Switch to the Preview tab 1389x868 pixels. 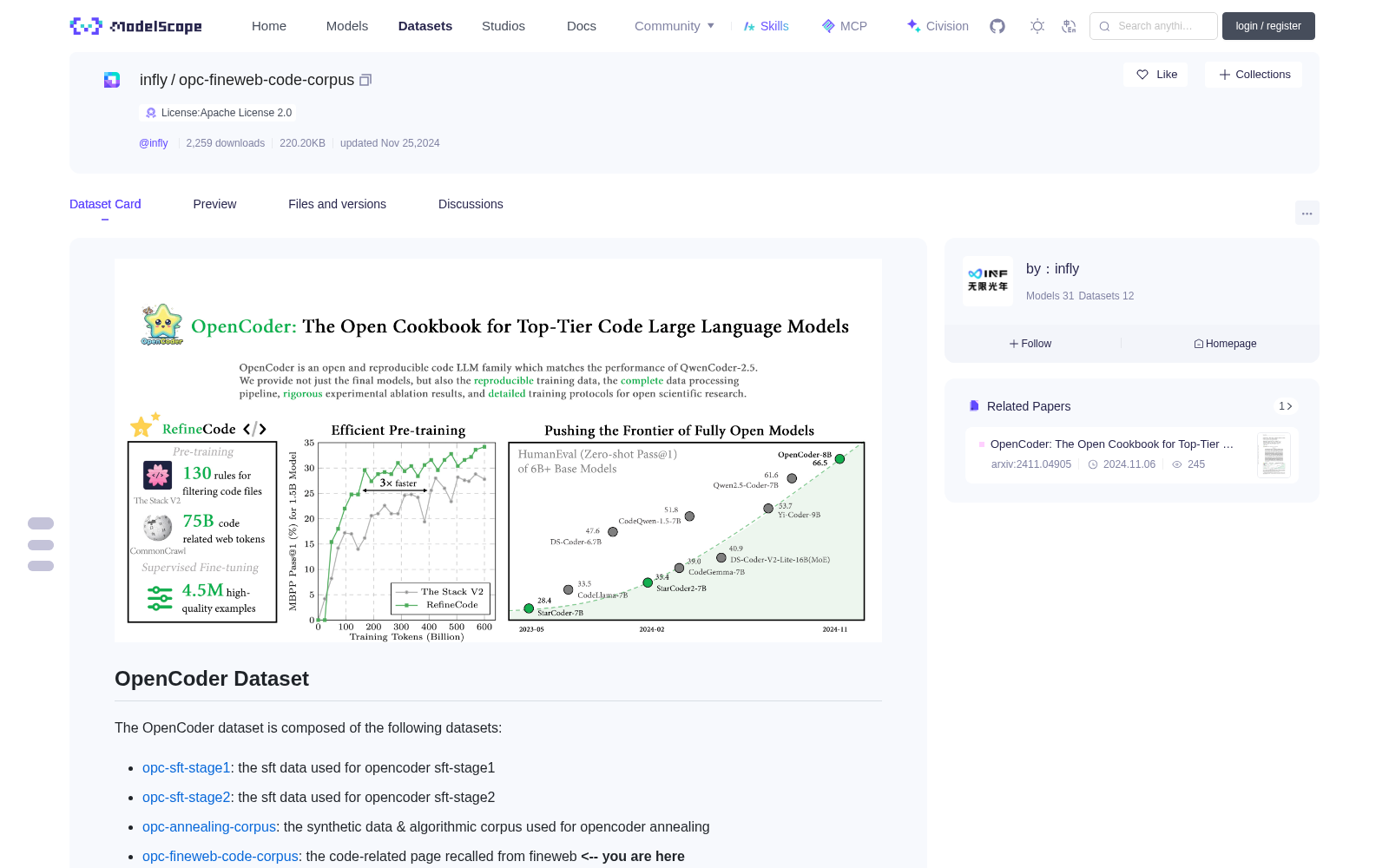coord(214,204)
